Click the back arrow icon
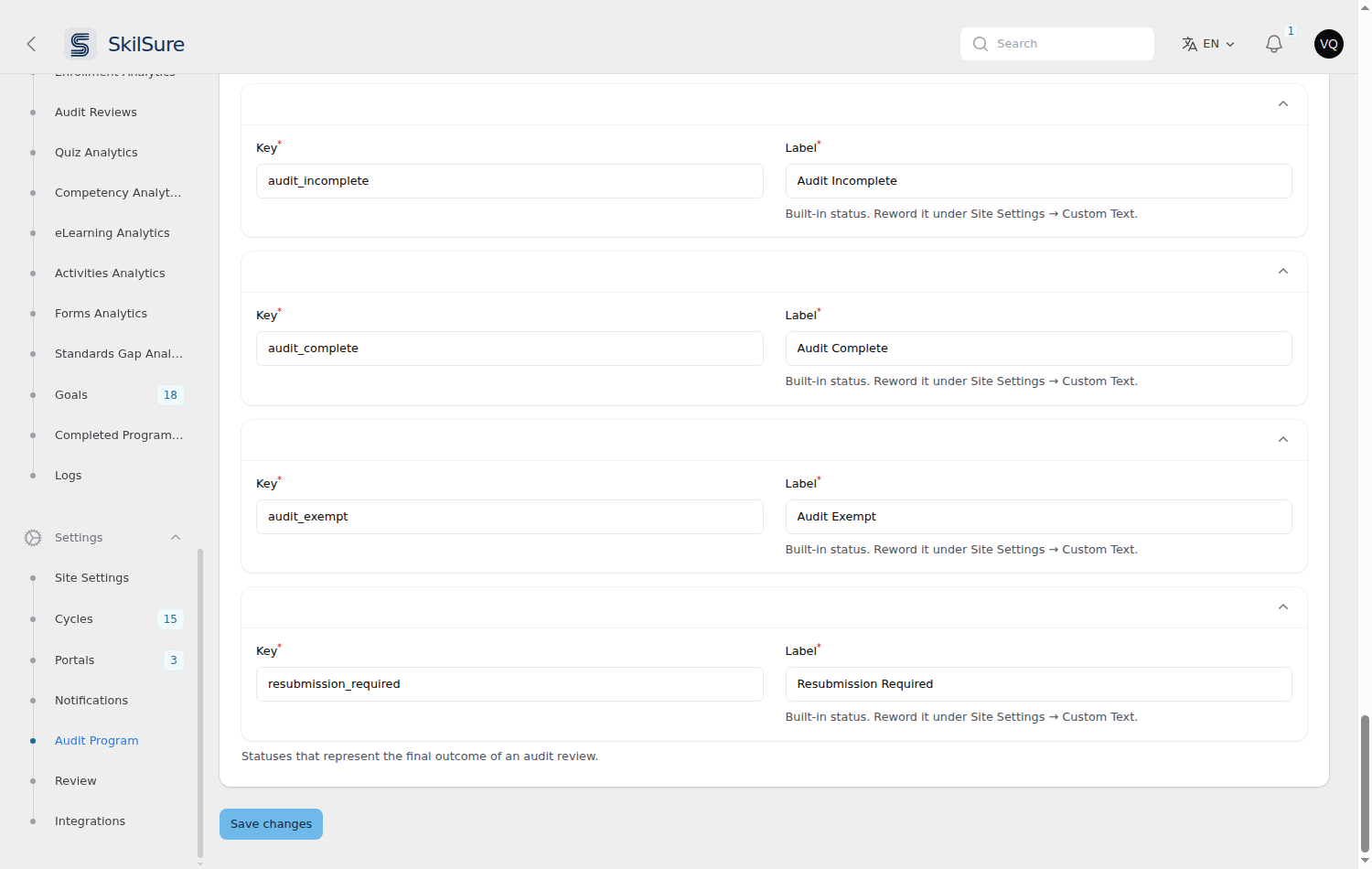The width and height of the screenshot is (1372, 869). [x=31, y=44]
